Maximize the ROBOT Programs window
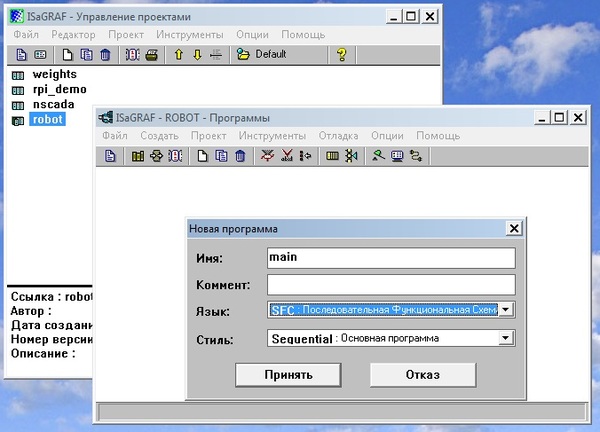600x432 pixels. click(559, 117)
